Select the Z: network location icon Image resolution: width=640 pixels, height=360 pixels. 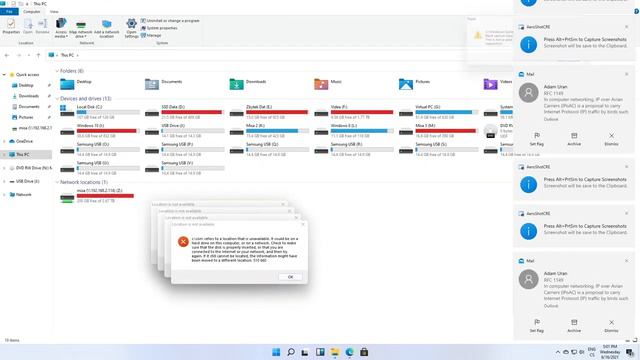[x=67, y=198]
